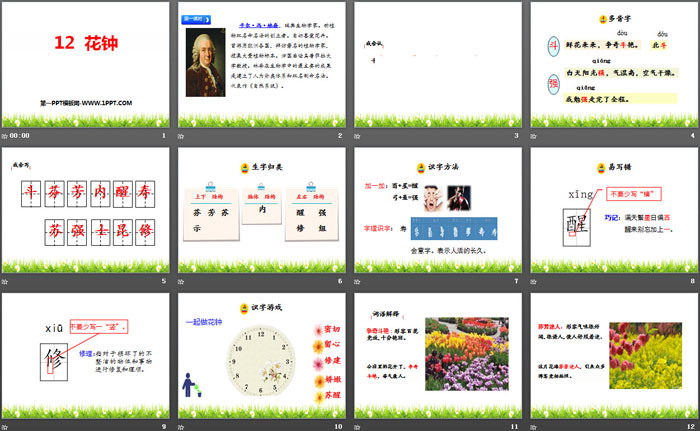Click the animation star icon under slide 2
The height and width of the screenshot is (431, 700).
click(181, 136)
